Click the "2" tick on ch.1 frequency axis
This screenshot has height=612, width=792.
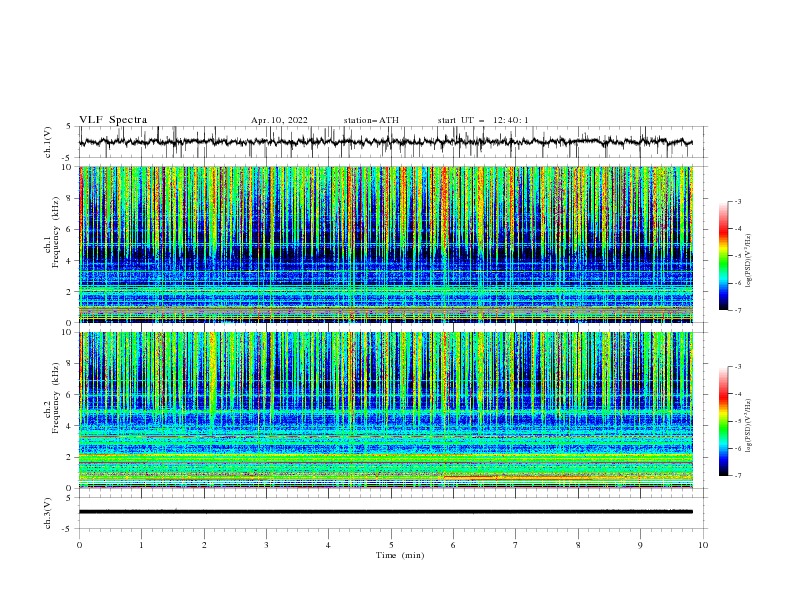pos(70,292)
